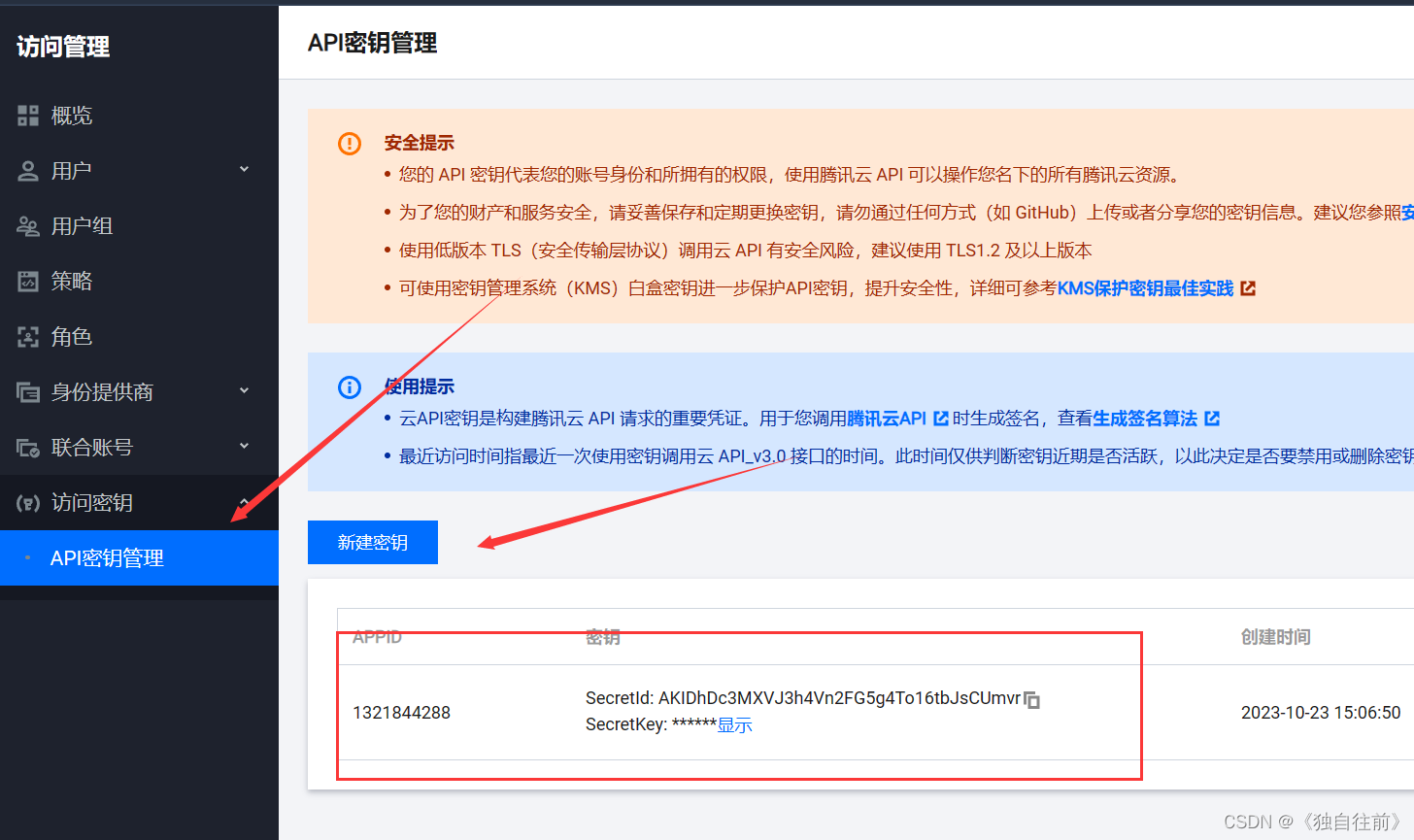Click the orange warning icon in 安全提示
Image resolution: width=1414 pixels, height=840 pixels.
[349, 143]
